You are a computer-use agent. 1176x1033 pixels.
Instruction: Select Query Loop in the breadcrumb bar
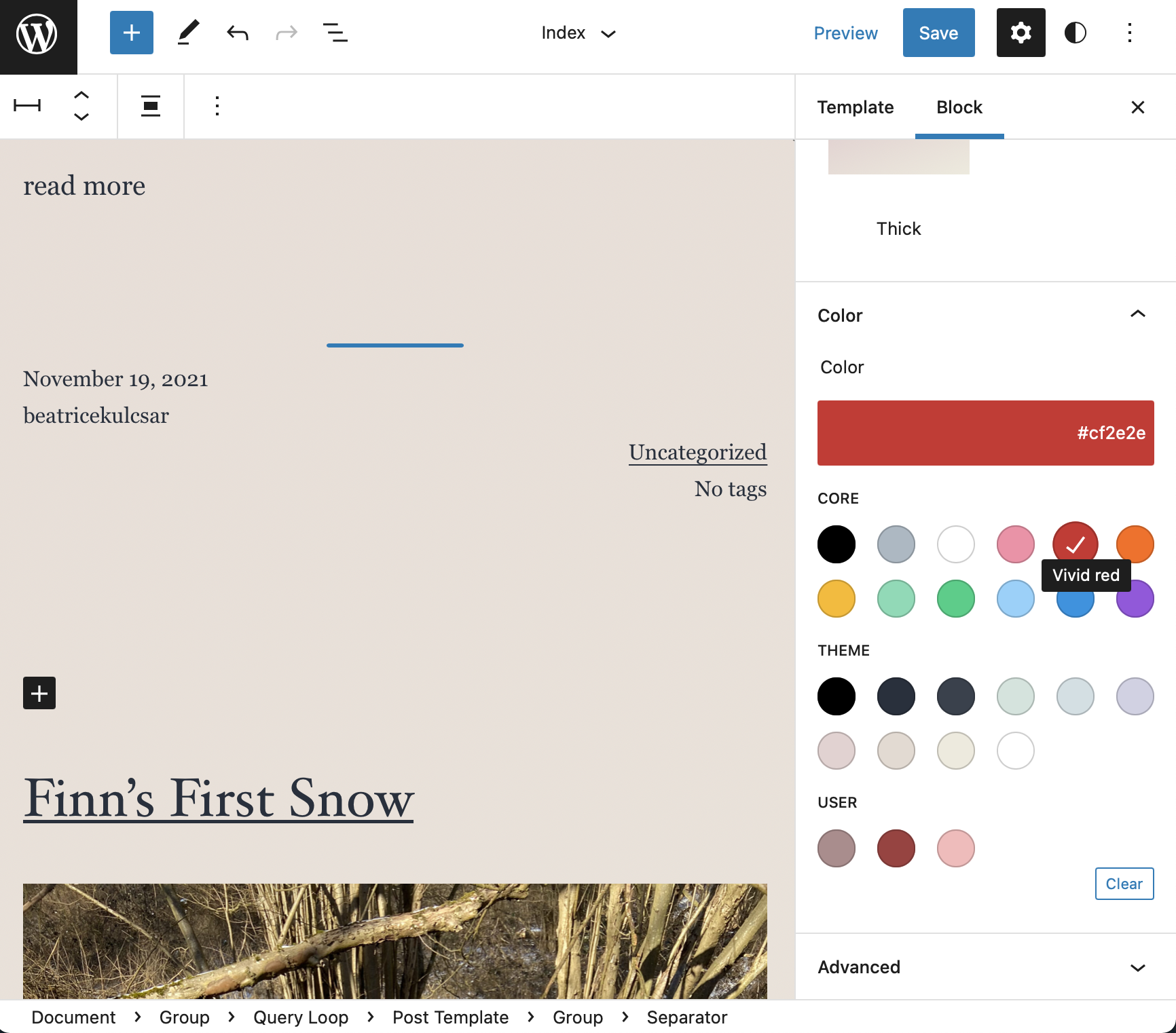point(301,1017)
